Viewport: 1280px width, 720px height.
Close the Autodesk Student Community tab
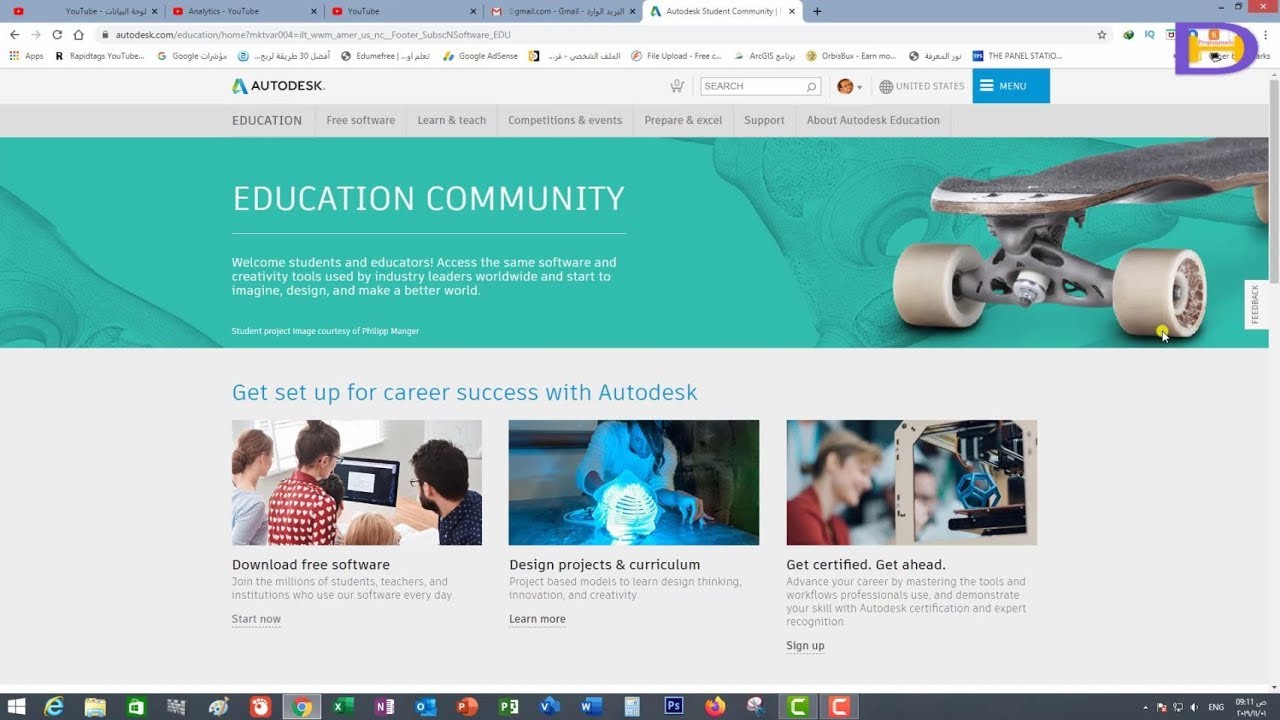click(791, 11)
